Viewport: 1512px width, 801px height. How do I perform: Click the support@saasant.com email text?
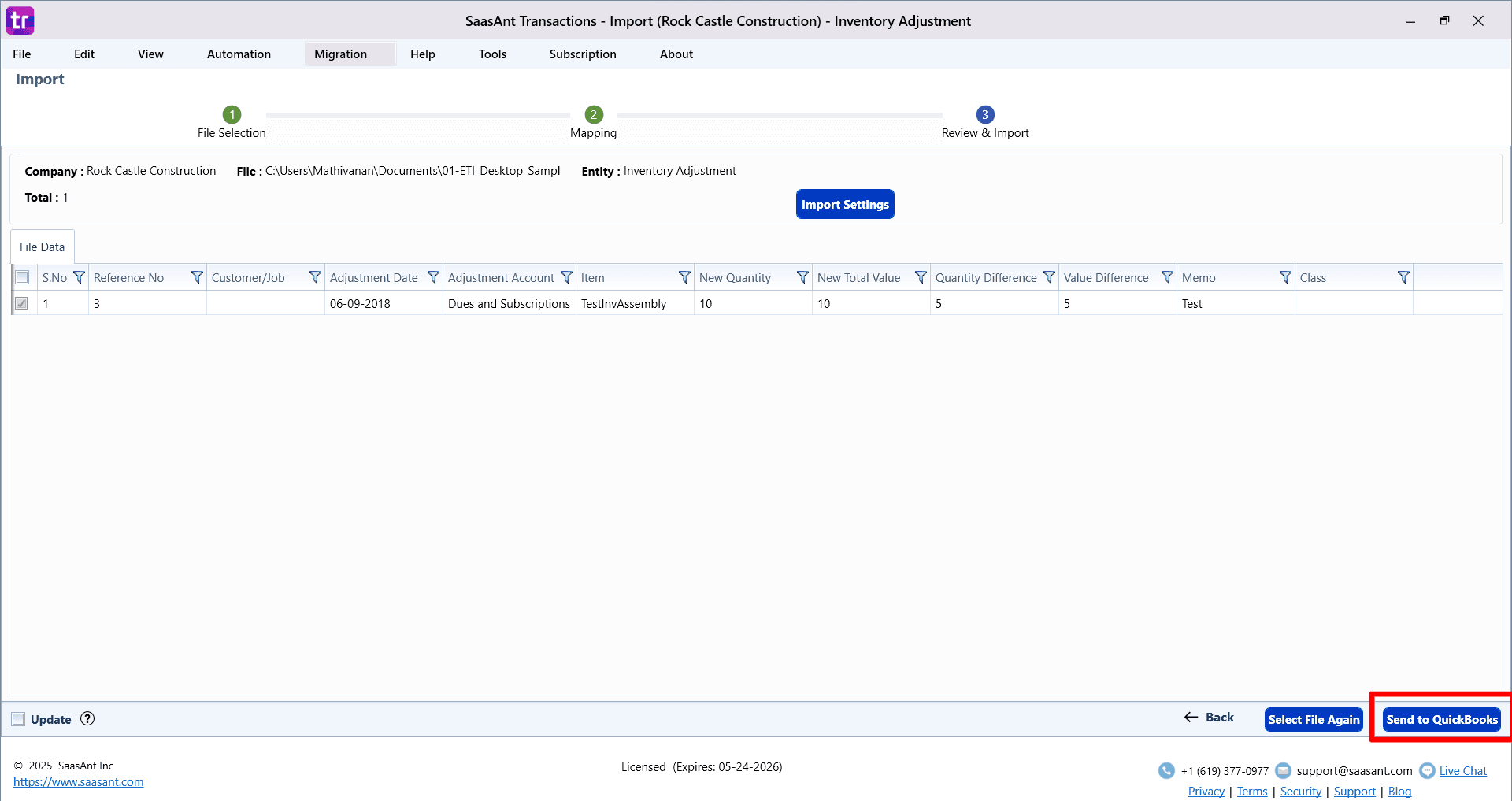1354,771
